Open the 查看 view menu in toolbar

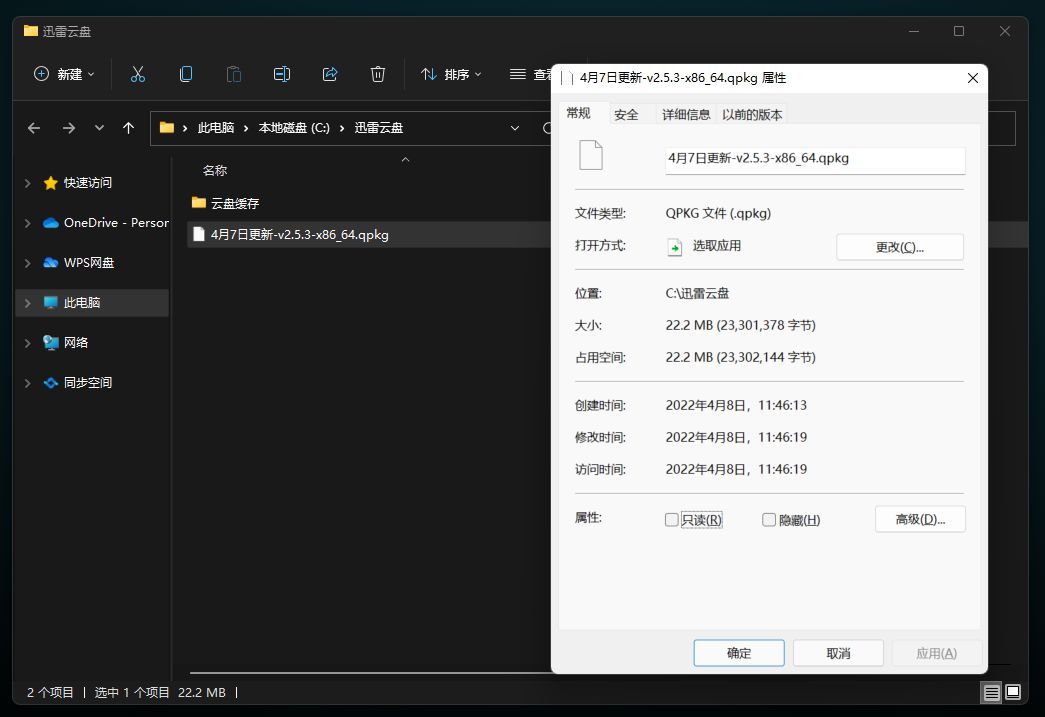pos(530,74)
